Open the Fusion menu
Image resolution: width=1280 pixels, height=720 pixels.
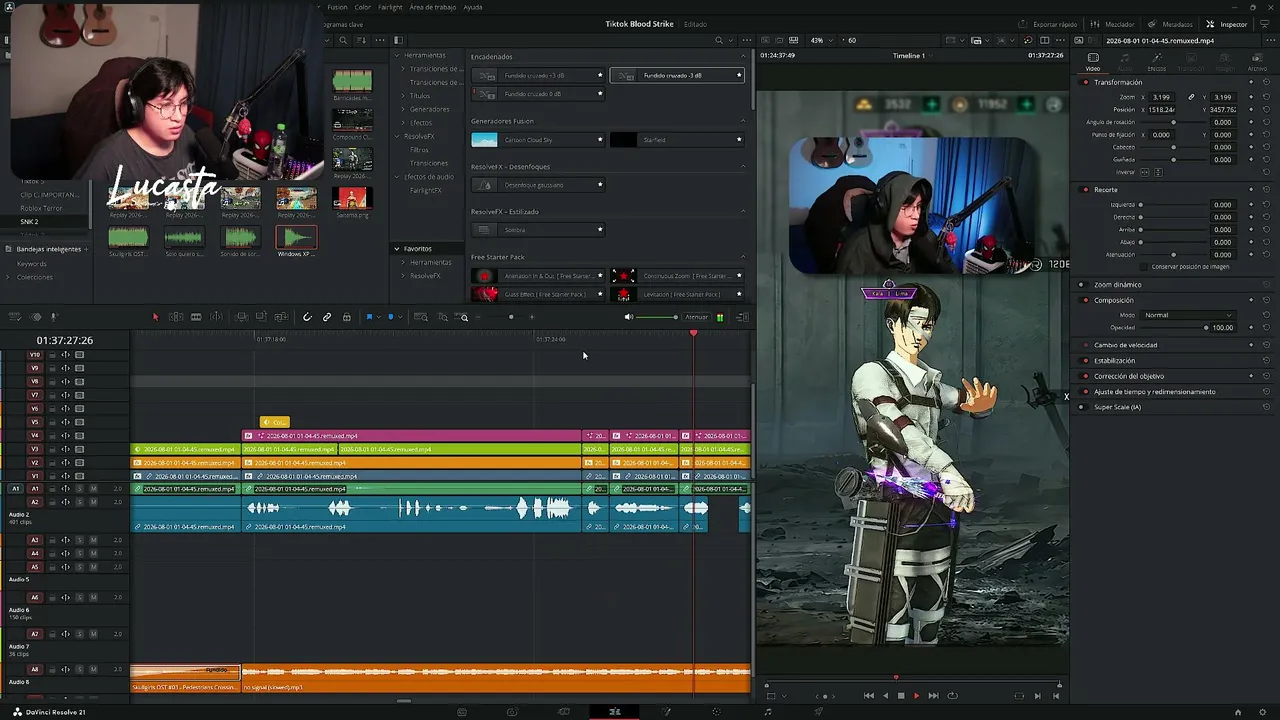click(337, 7)
